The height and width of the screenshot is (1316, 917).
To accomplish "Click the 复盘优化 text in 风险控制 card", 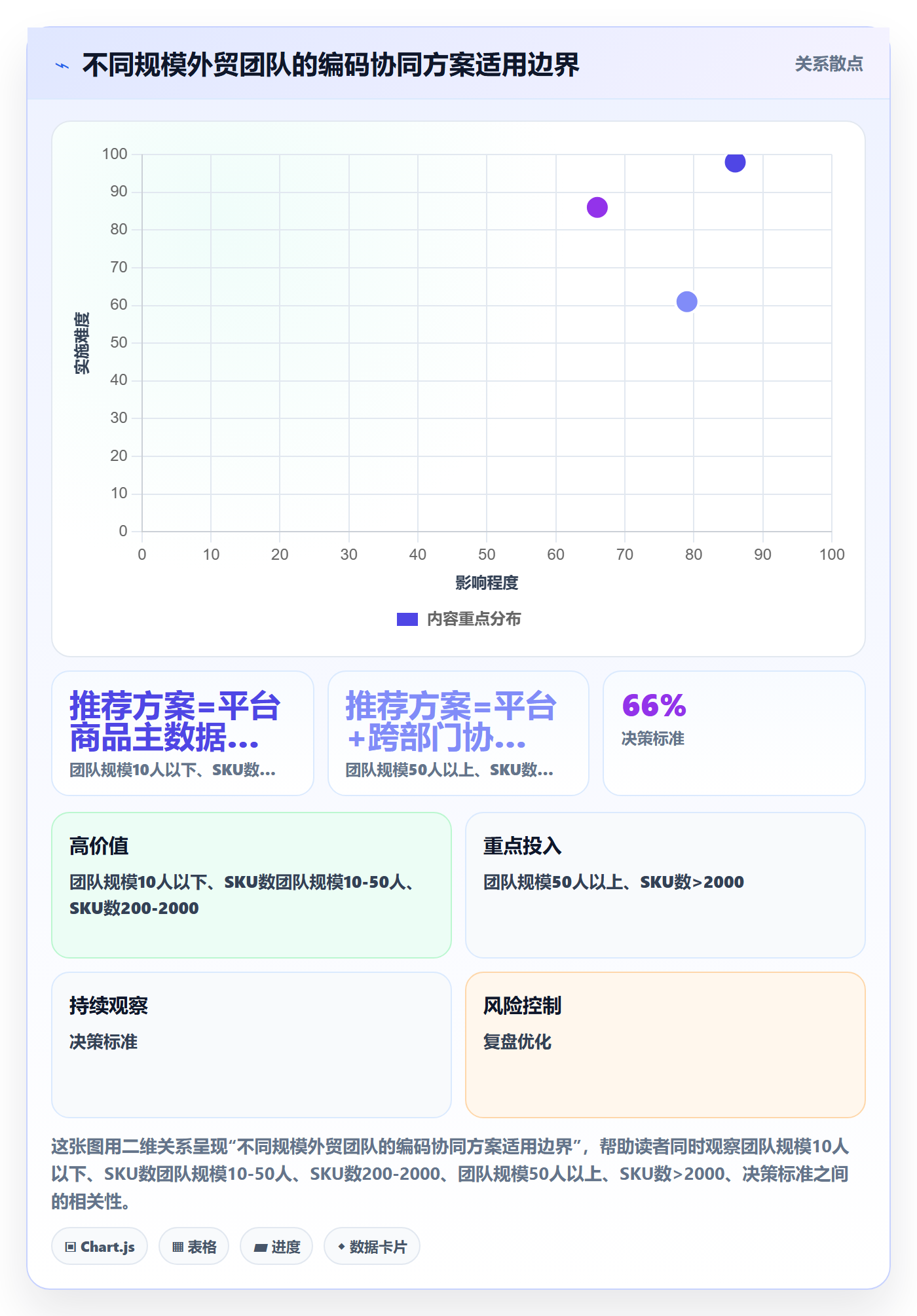I will coord(517,1042).
